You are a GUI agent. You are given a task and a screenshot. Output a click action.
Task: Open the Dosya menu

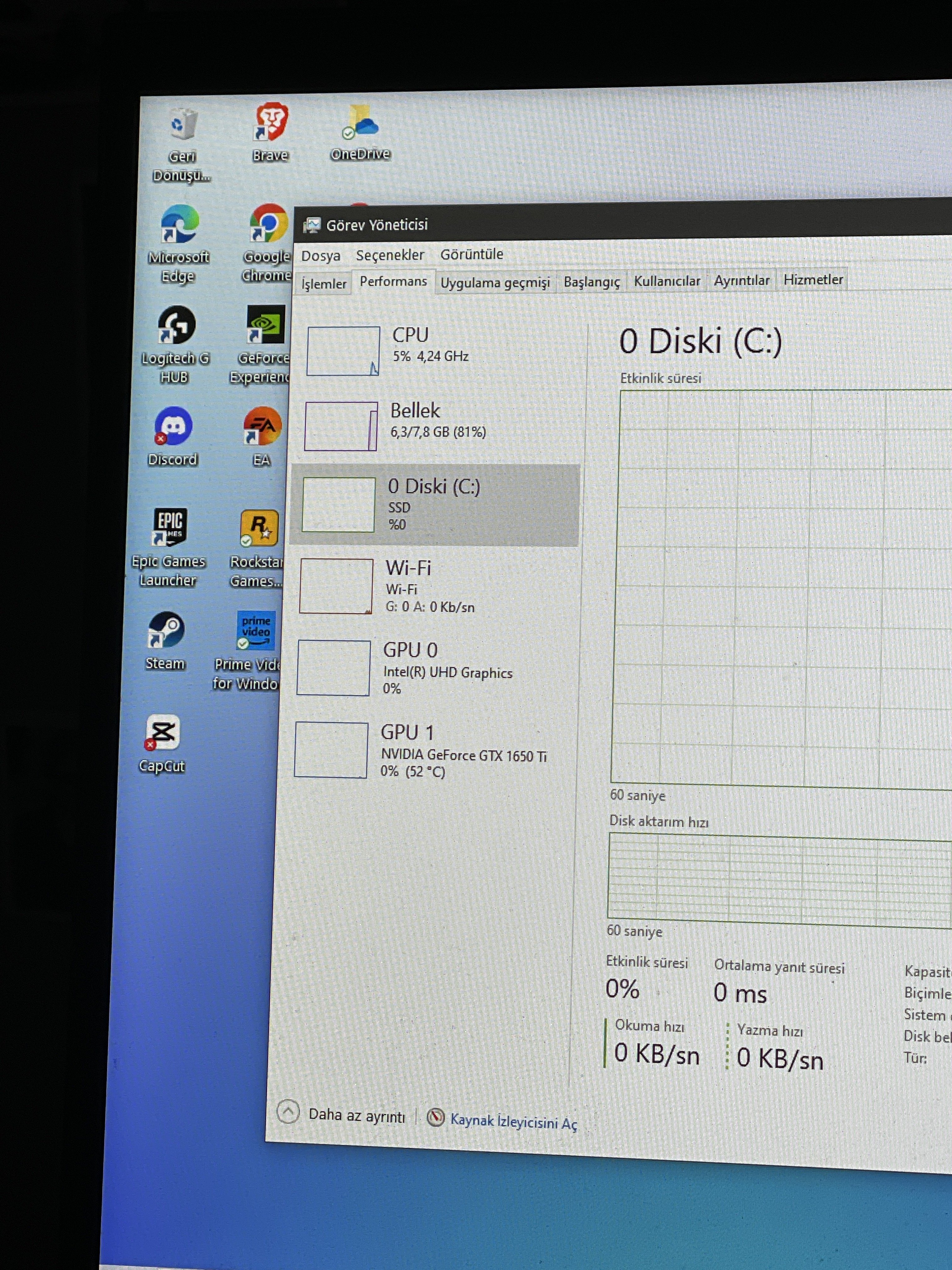pyautogui.click(x=320, y=255)
